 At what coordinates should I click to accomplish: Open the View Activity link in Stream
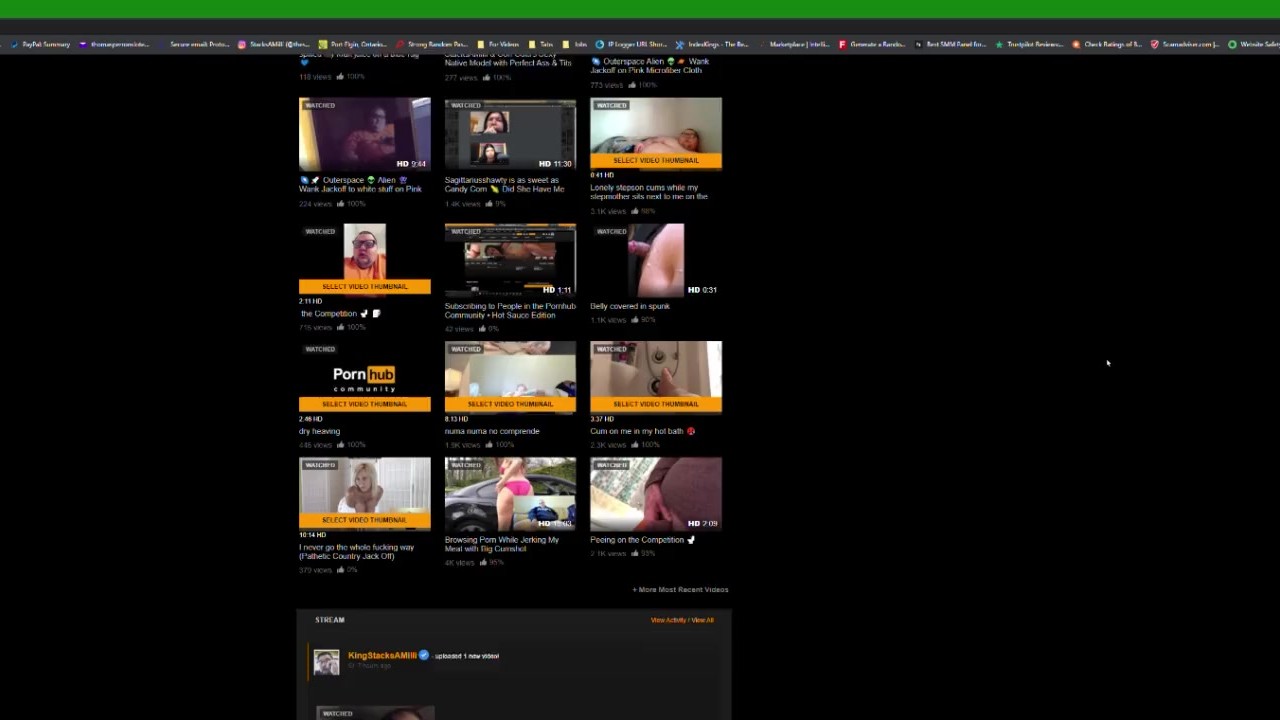[x=668, y=620]
